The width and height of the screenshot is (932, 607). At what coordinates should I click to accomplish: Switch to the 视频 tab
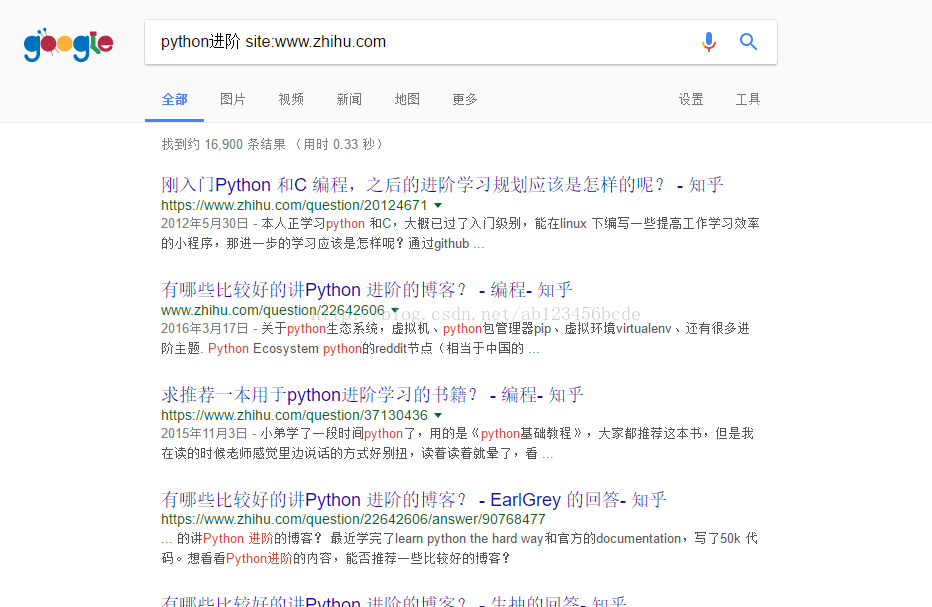[x=291, y=99]
